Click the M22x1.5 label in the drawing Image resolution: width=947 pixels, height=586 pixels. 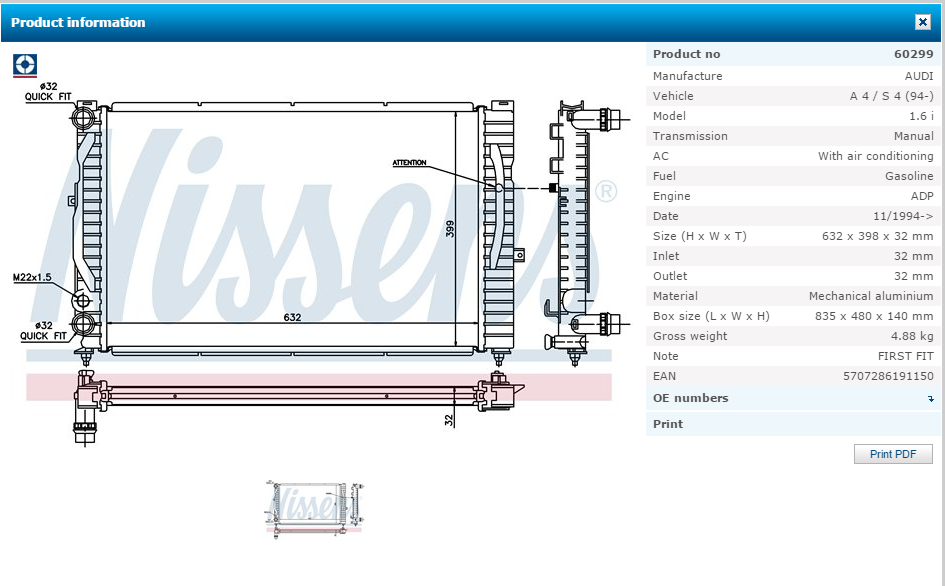(32, 278)
